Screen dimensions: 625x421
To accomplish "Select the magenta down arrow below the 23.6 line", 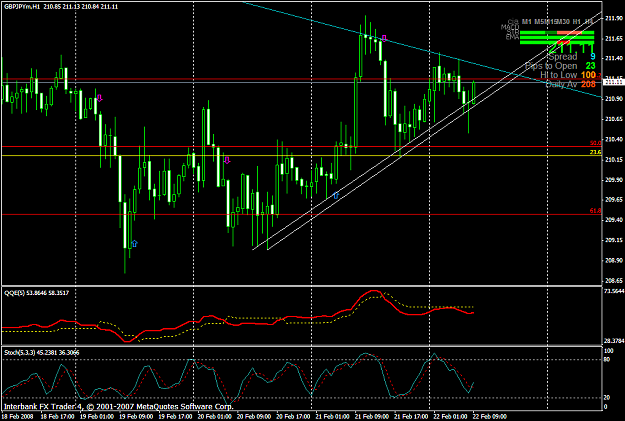I will (x=227, y=160).
